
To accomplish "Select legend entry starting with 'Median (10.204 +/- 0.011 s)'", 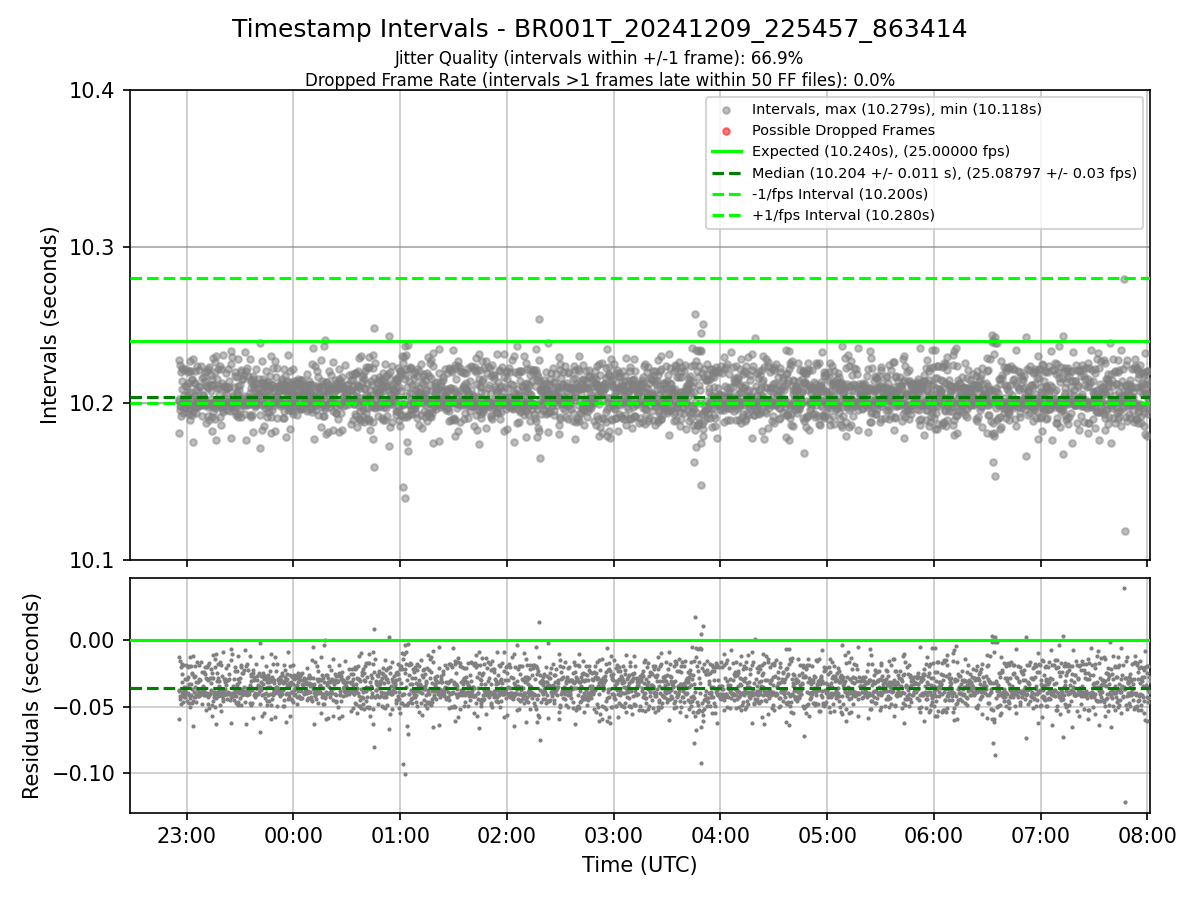I will coord(944,173).
